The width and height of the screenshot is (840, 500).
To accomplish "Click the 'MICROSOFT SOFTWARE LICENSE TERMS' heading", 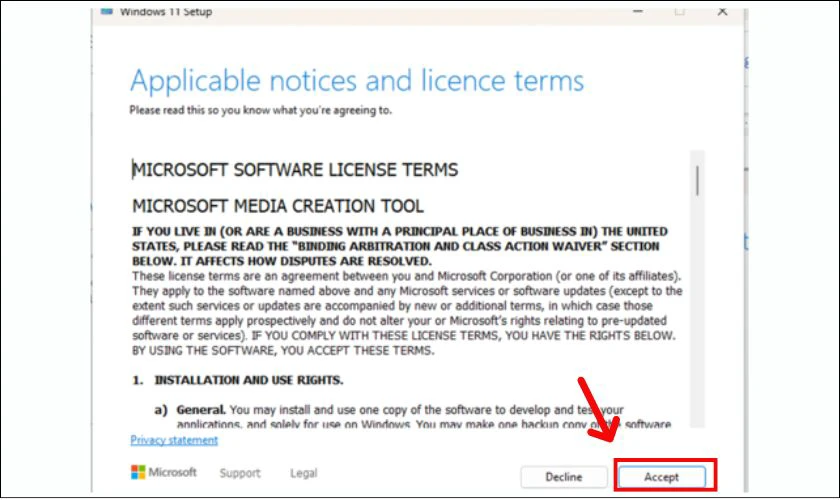I will [295, 170].
